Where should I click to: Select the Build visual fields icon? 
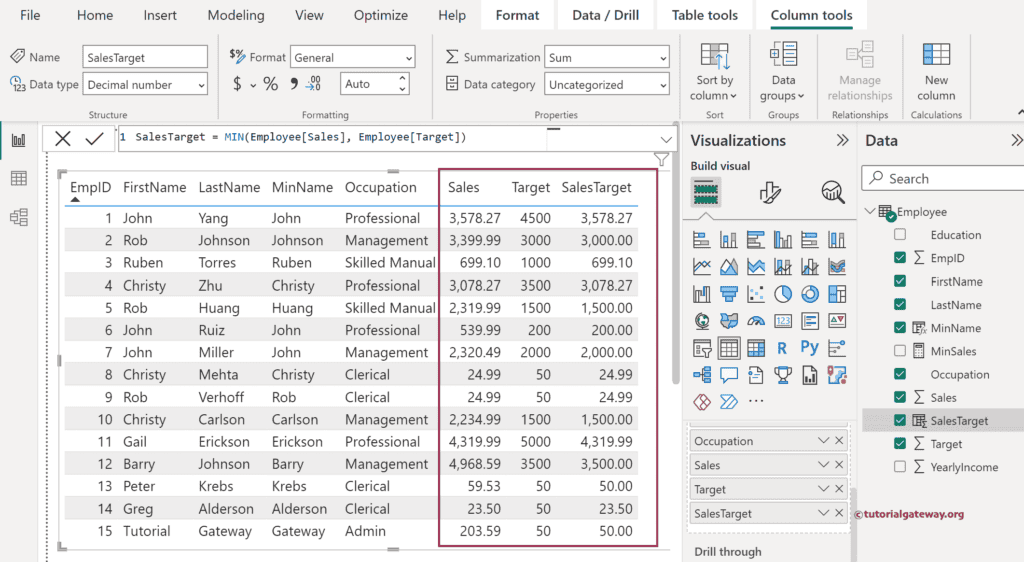[705, 193]
